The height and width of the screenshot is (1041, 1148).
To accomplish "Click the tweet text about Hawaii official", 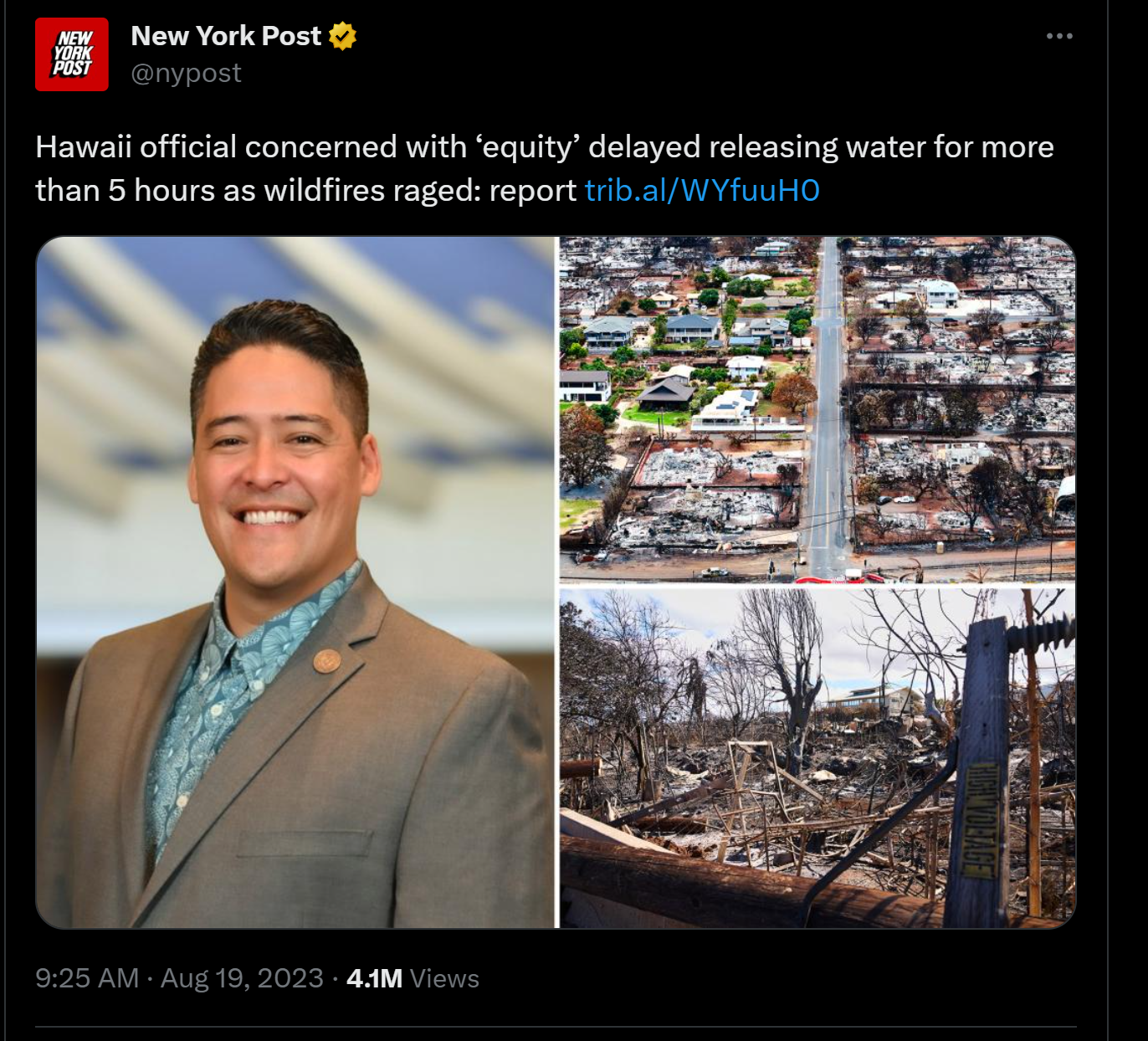I will tap(545, 168).
